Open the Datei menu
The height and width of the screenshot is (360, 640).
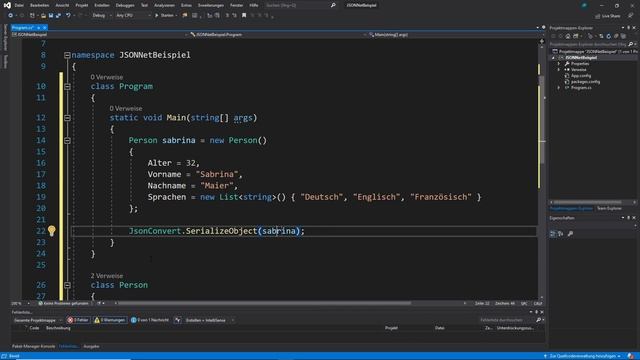pyautogui.click(x=19, y=5)
